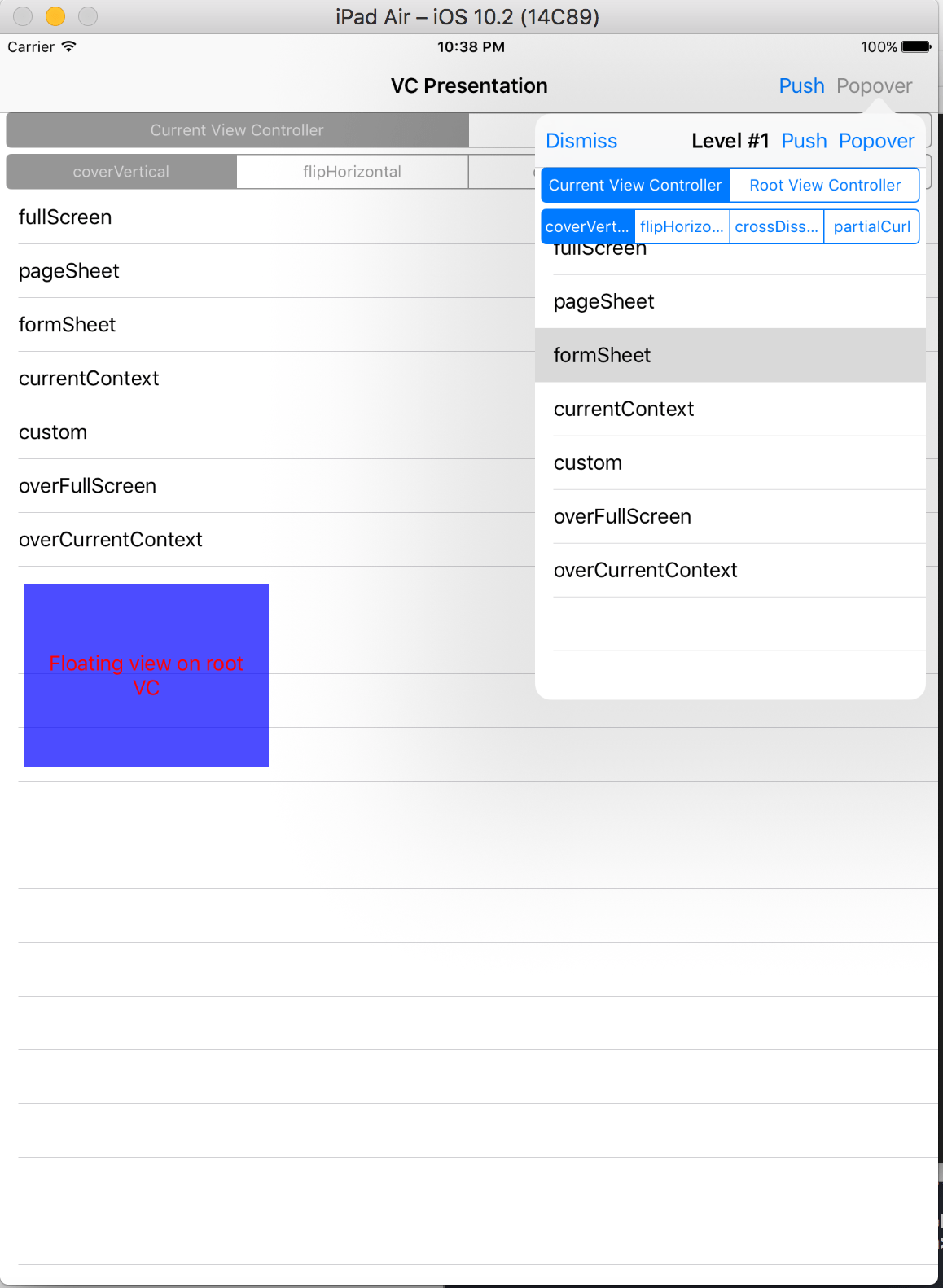Choose currentContext row in popover
The width and height of the screenshot is (943, 1288).
[730, 410]
